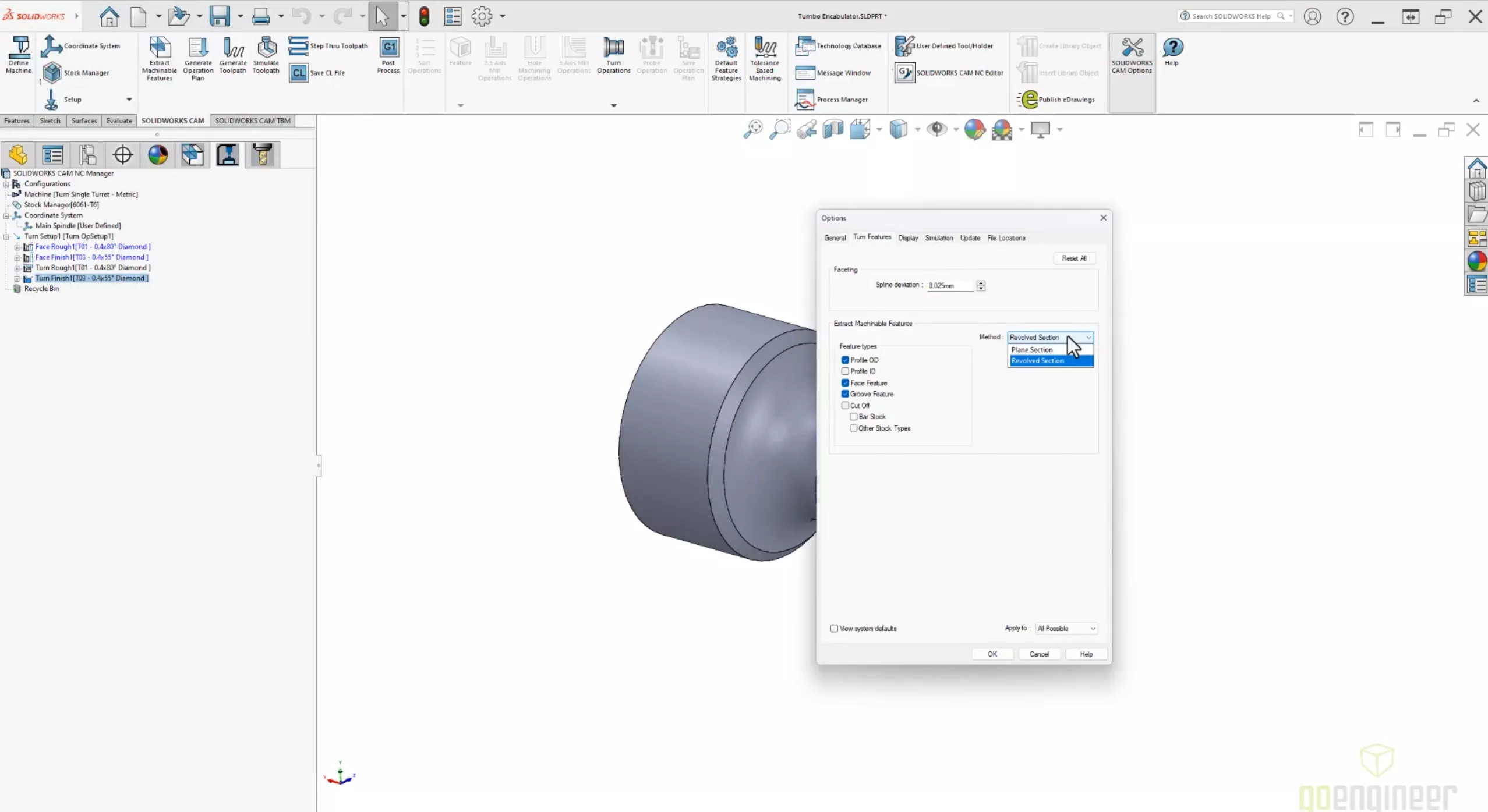Expand the Turn Rough1 operation node
1488x812 pixels.
click(17, 268)
